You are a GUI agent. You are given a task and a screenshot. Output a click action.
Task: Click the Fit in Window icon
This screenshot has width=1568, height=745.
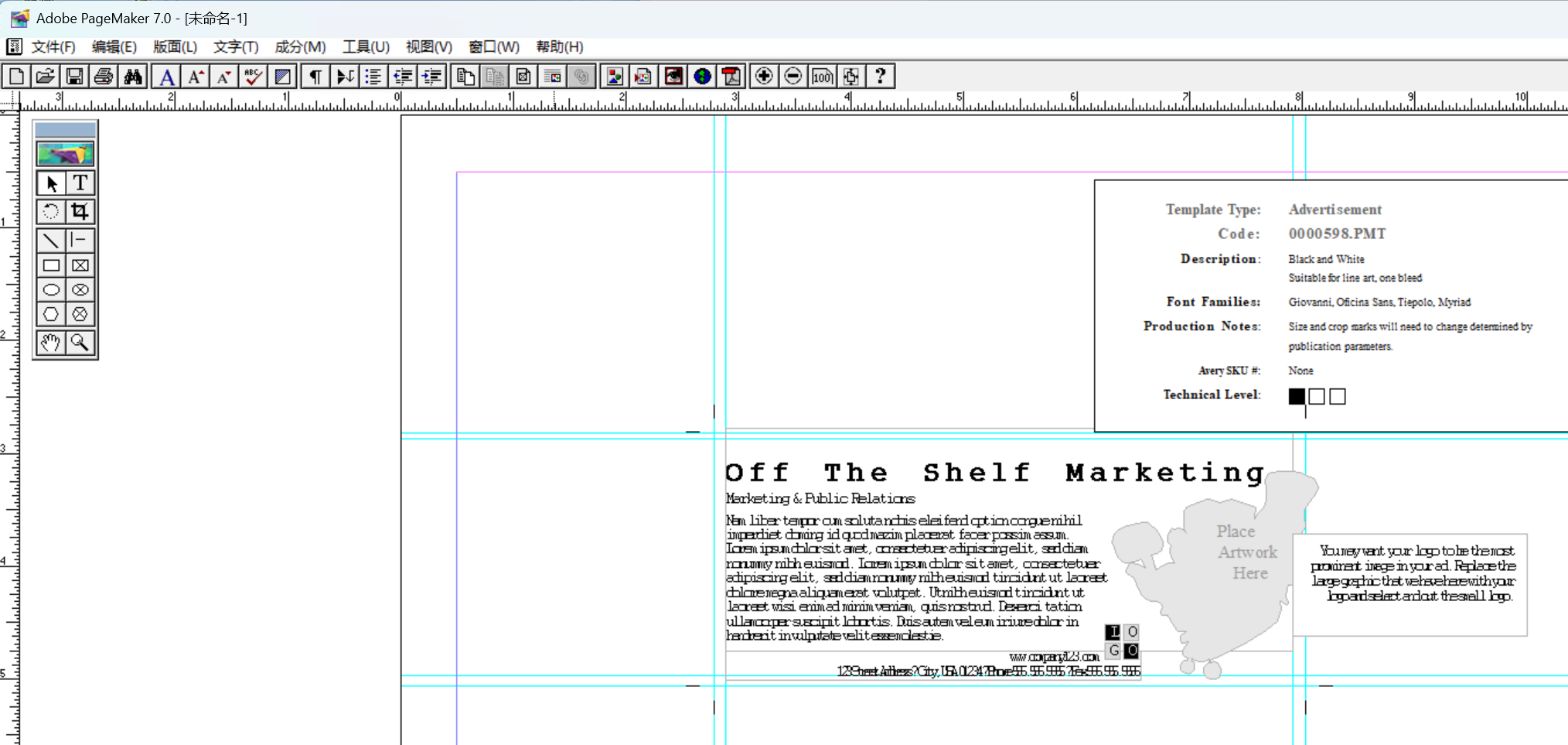pyautogui.click(x=851, y=76)
